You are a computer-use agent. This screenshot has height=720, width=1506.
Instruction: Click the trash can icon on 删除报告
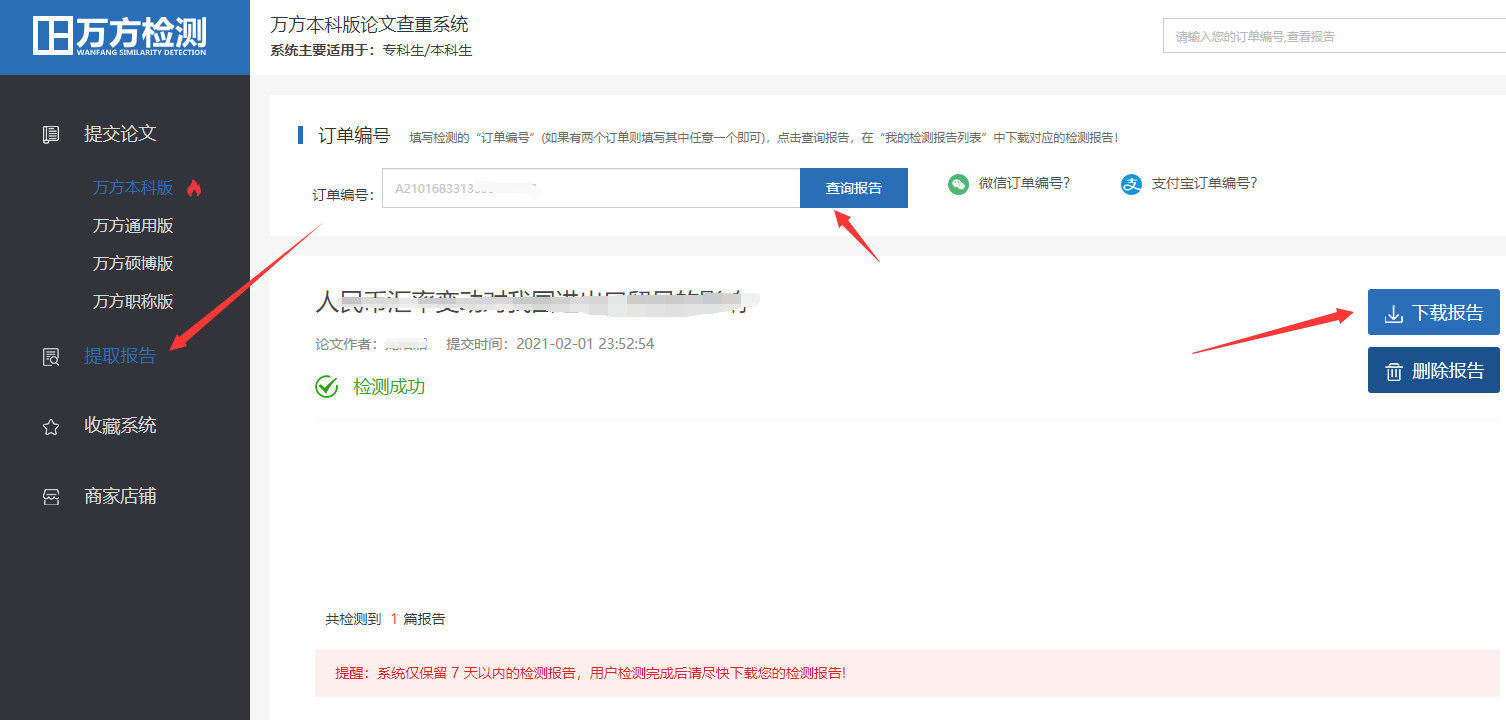(1393, 372)
